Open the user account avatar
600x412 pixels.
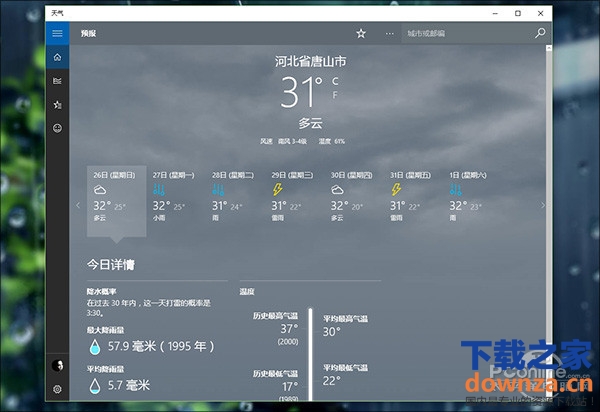click(x=57, y=366)
